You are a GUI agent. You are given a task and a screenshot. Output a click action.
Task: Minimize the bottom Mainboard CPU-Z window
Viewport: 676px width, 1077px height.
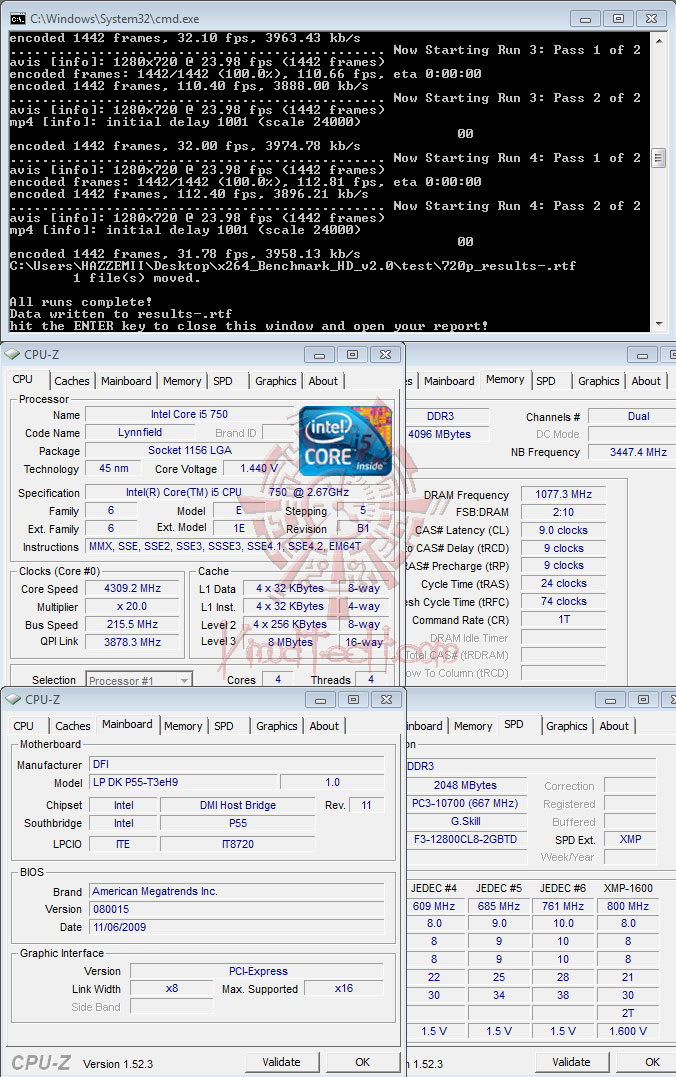pyautogui.click(x=320, y=699)
